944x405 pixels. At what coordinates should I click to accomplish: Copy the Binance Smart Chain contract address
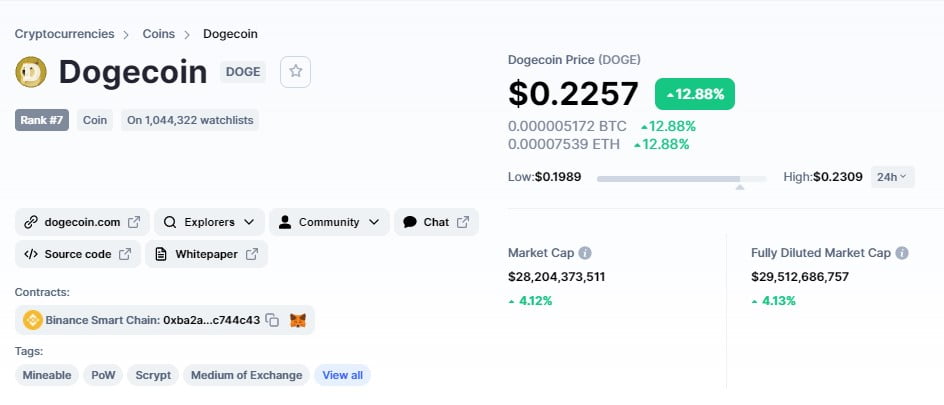coord(272,321)
